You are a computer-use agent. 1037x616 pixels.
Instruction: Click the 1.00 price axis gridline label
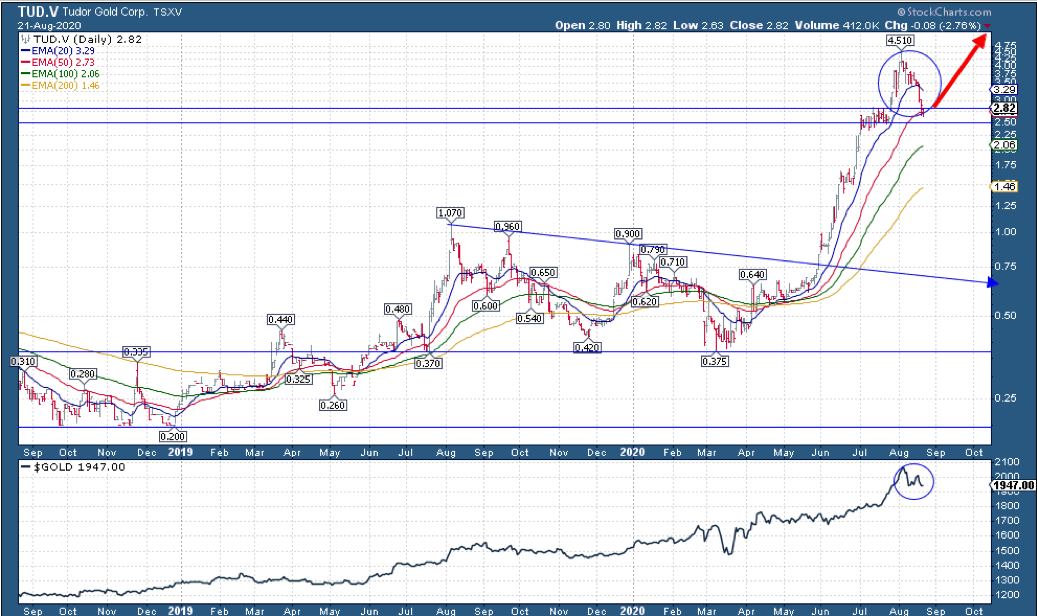1005,231
